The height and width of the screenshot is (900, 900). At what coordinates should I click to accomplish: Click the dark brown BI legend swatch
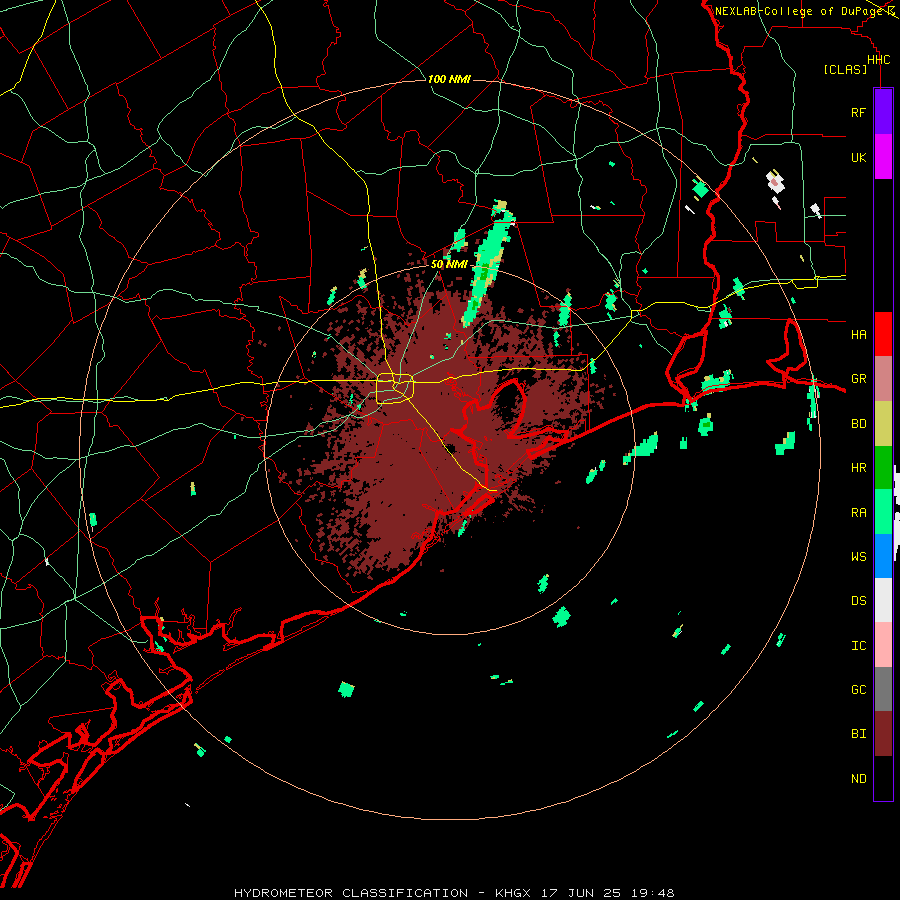(883, 734)
